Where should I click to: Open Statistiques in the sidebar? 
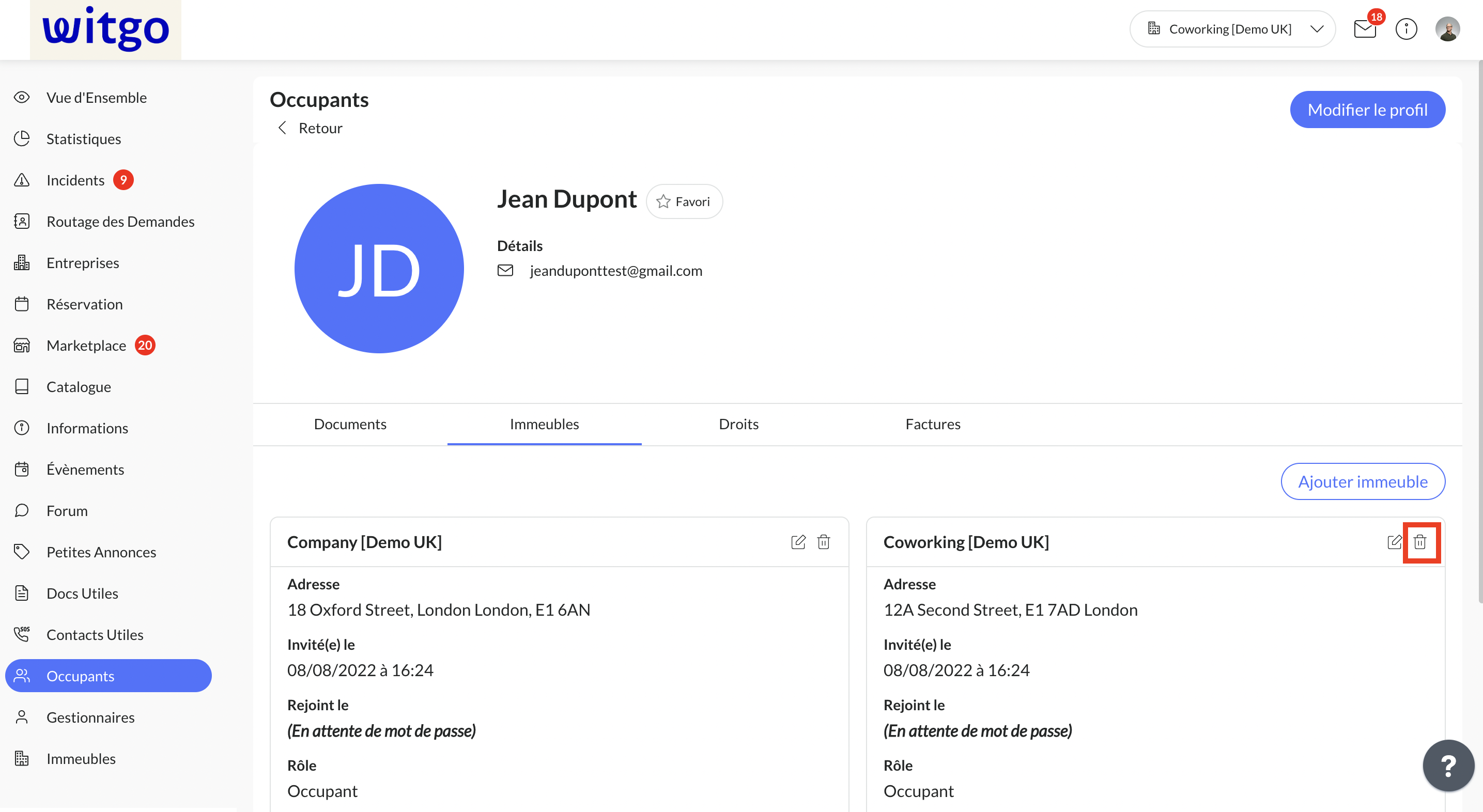click(x=84, y=138)
